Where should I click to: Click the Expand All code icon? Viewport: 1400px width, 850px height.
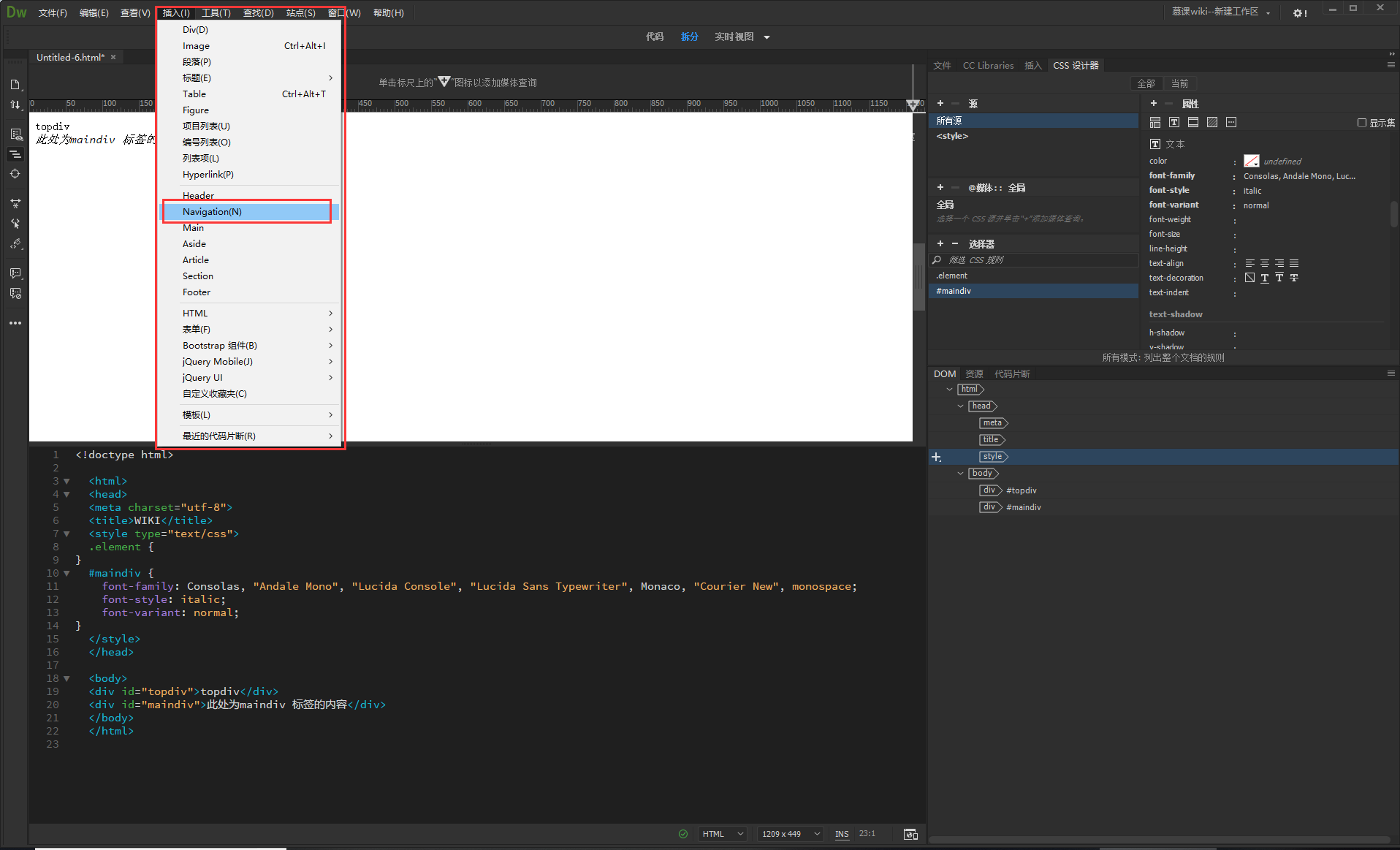pos(15,204)
